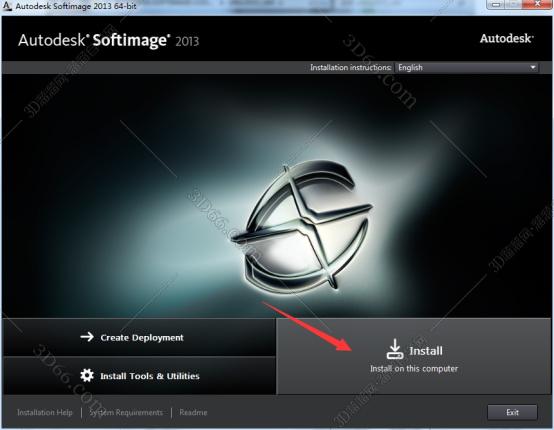Image resolution: width=554 pixels, height=430 pixels.
Task: Open the Installation Help link
Action: [45, 412]
